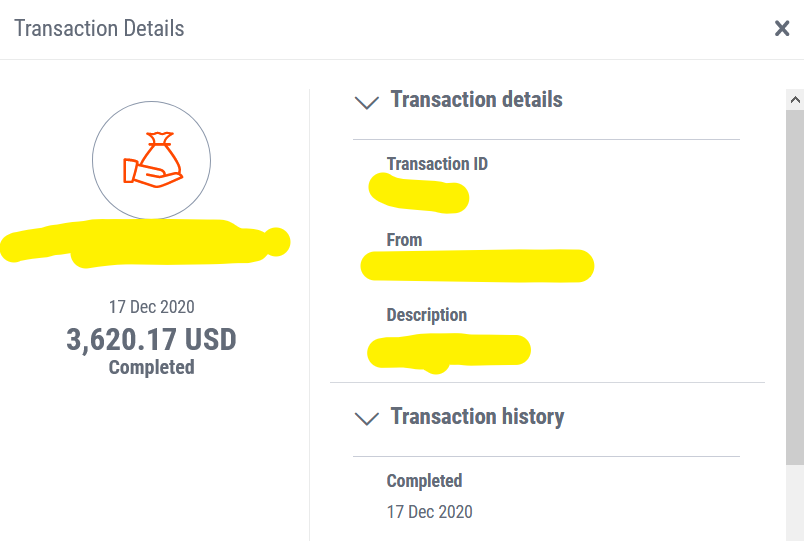The image size is (804, 541).
Task: Click the scrollbar up arrow
Action: coord(795,99)
